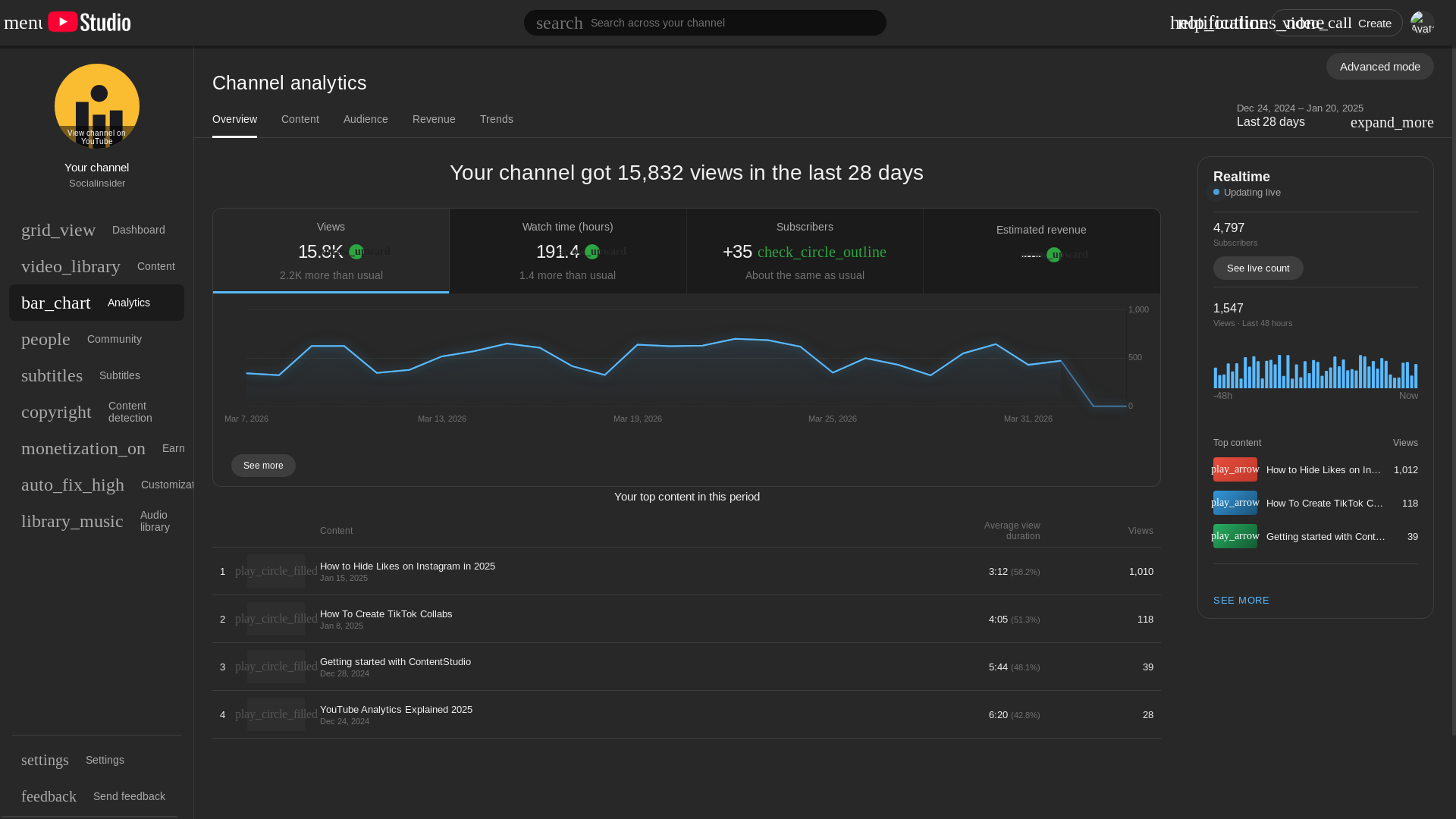Click the Create button
1456x819 pixels.
click(x=1337, y=23)
